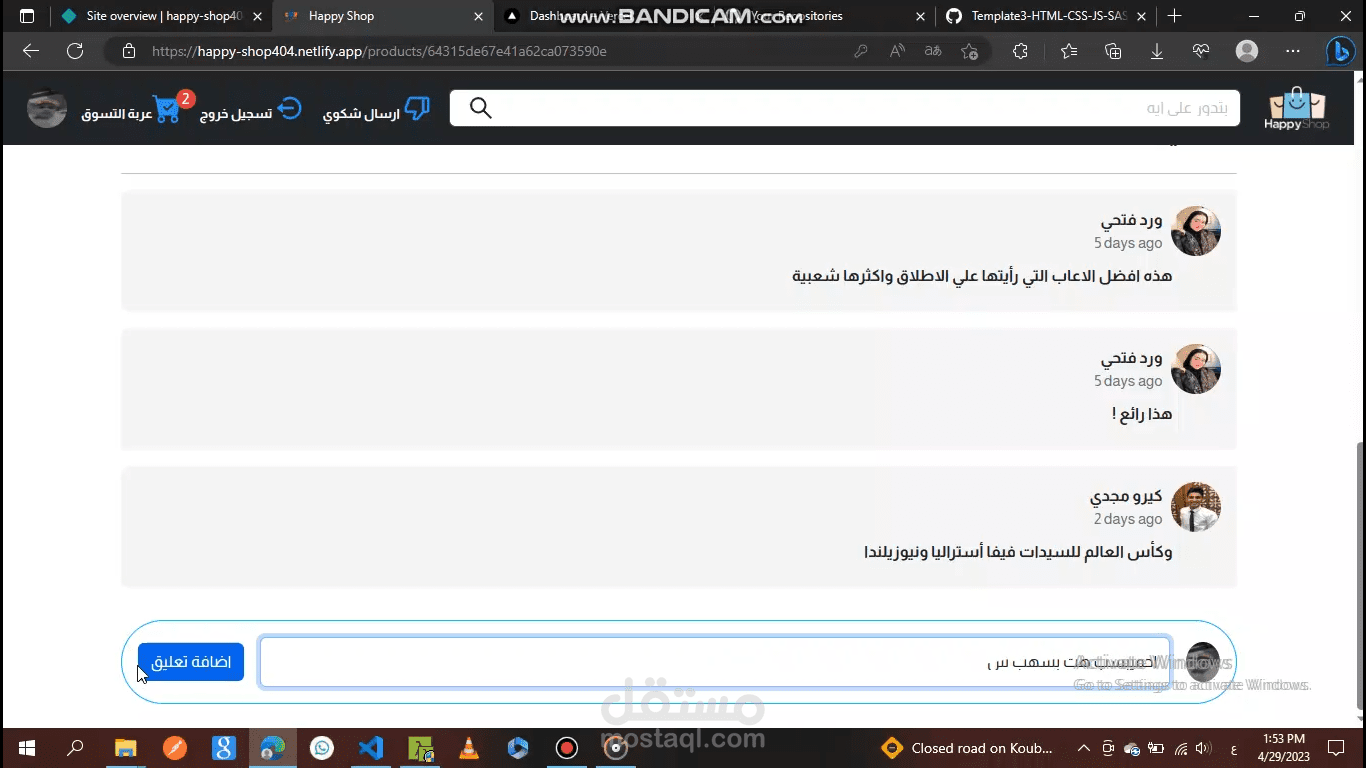Open the user profile avatar in header
1366x768 pixels.
point(47,109)
